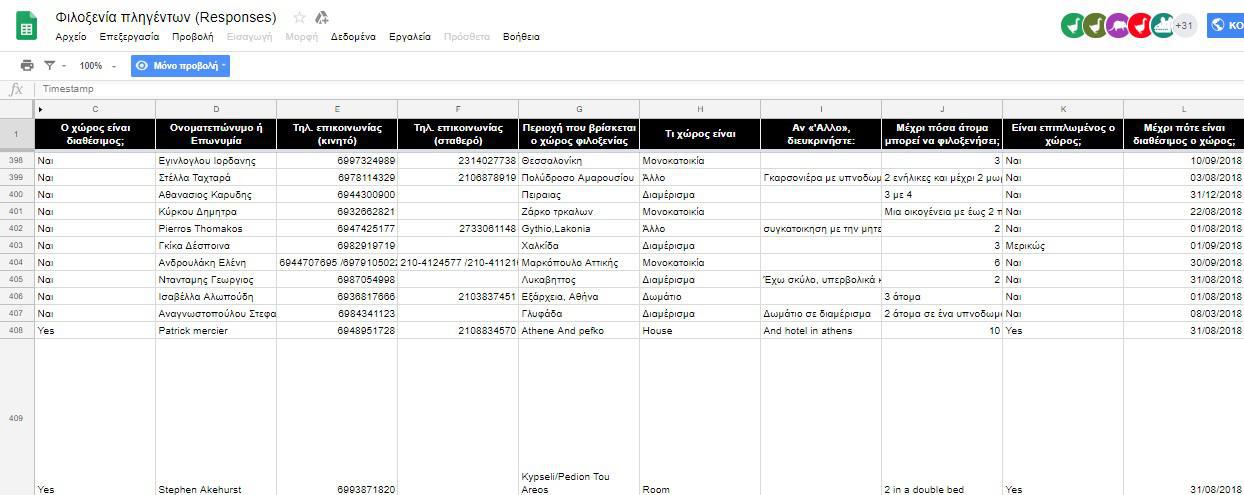This screenshot has width=1244, height=495.
Task: Click the teal ship viewer avatar
Action: click(1162, 25)
